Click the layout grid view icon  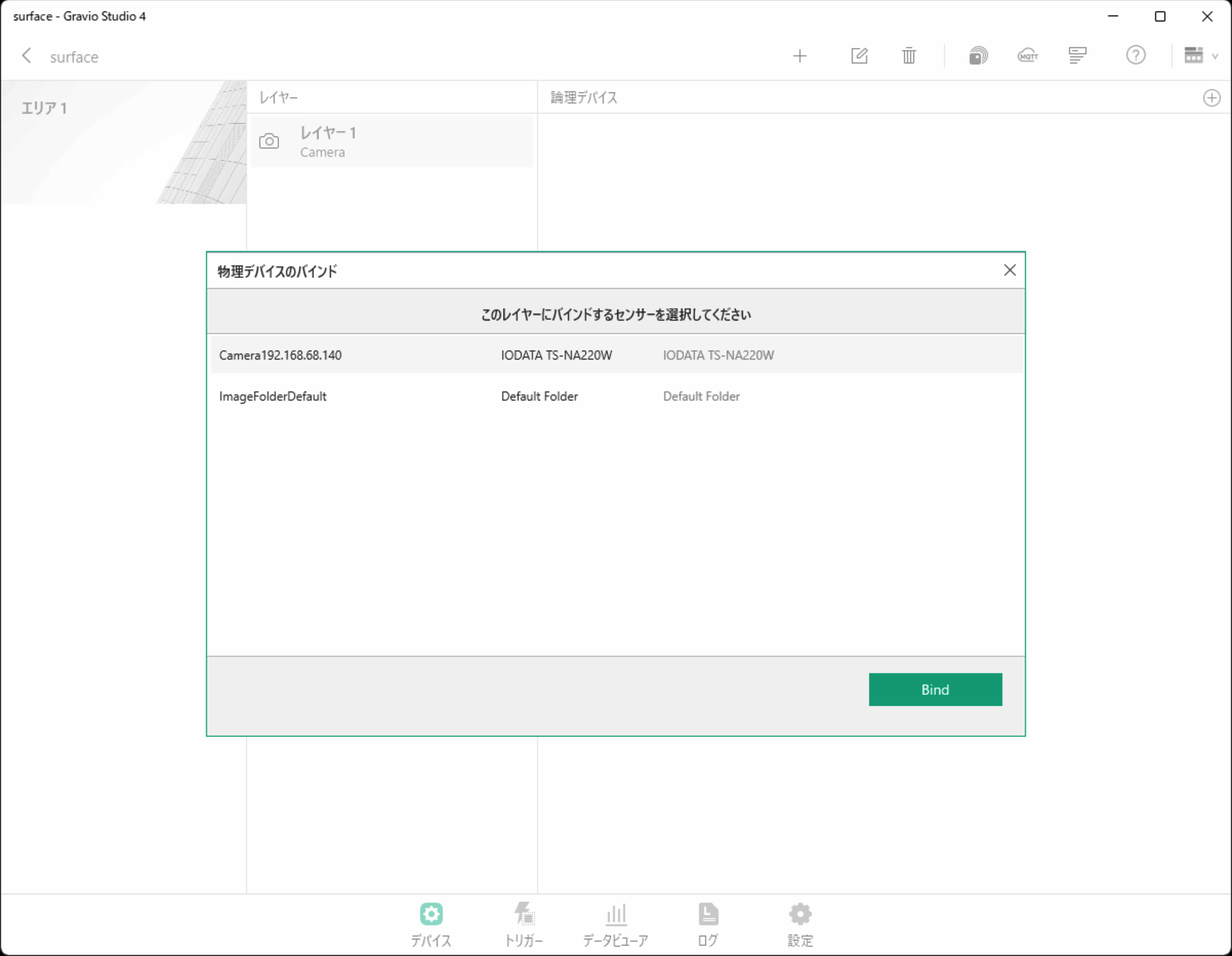click(1193, 55)
